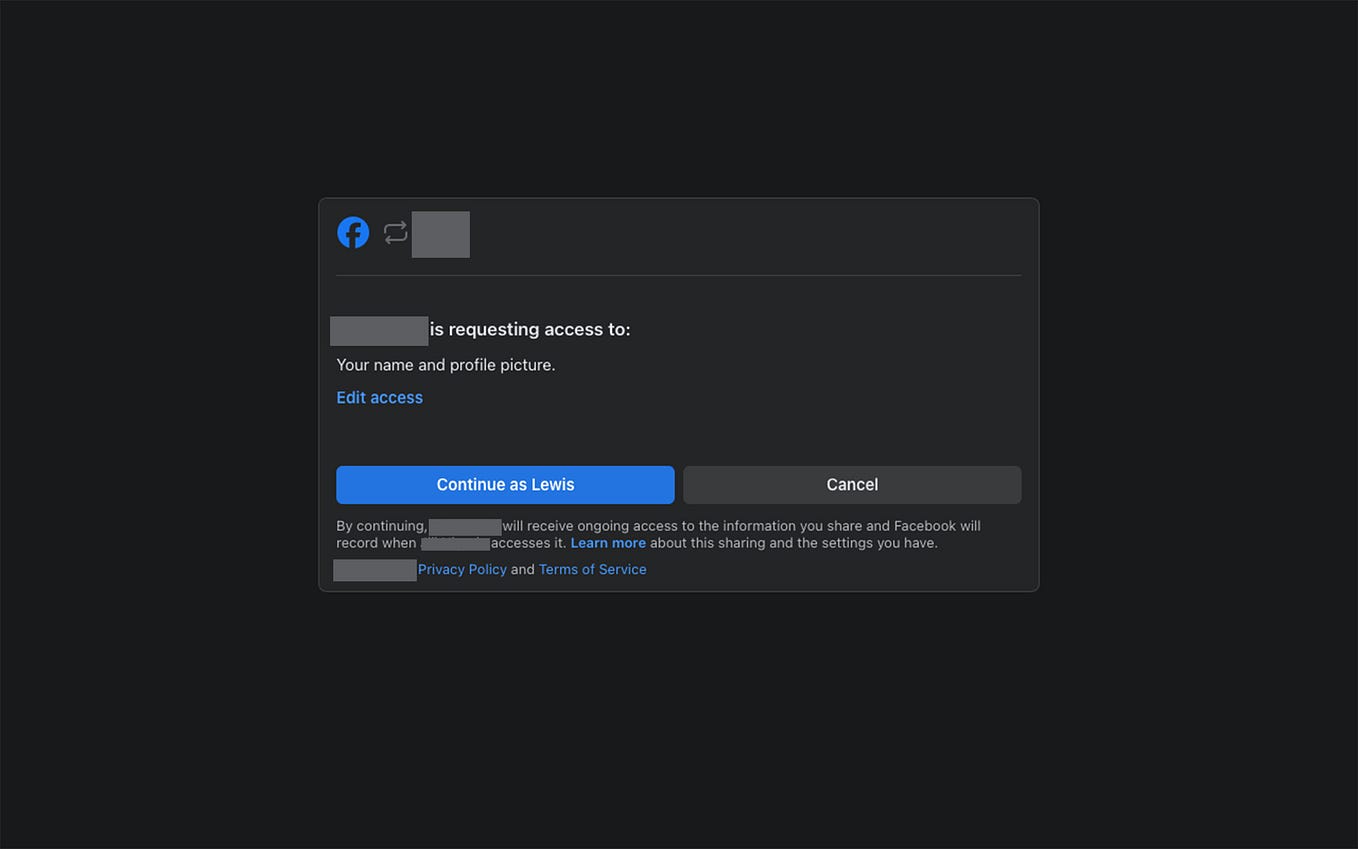Click the redacted app name before the heading

tap(379, 330)
